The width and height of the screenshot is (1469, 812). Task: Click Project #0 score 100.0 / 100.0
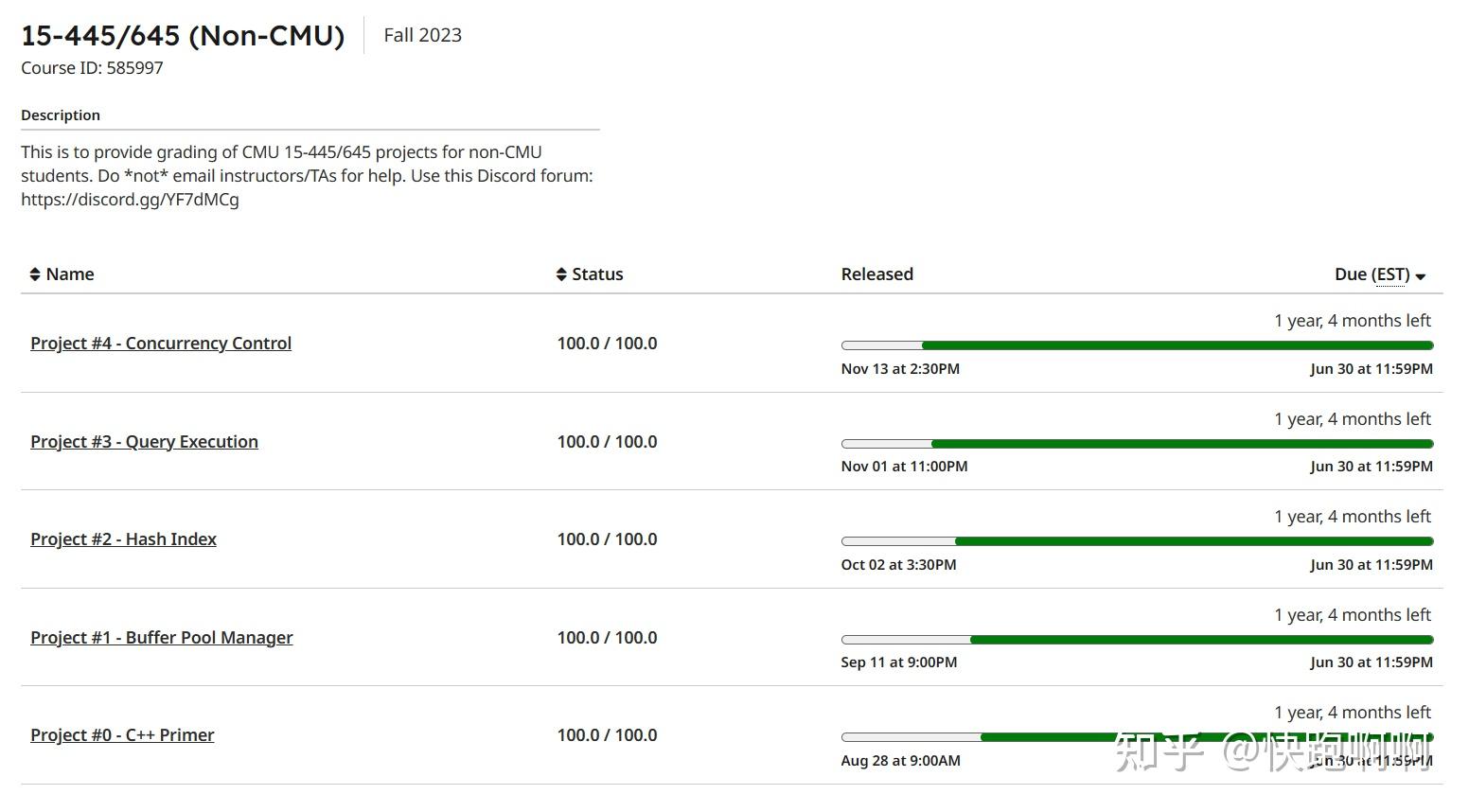(x=607, y=734)
